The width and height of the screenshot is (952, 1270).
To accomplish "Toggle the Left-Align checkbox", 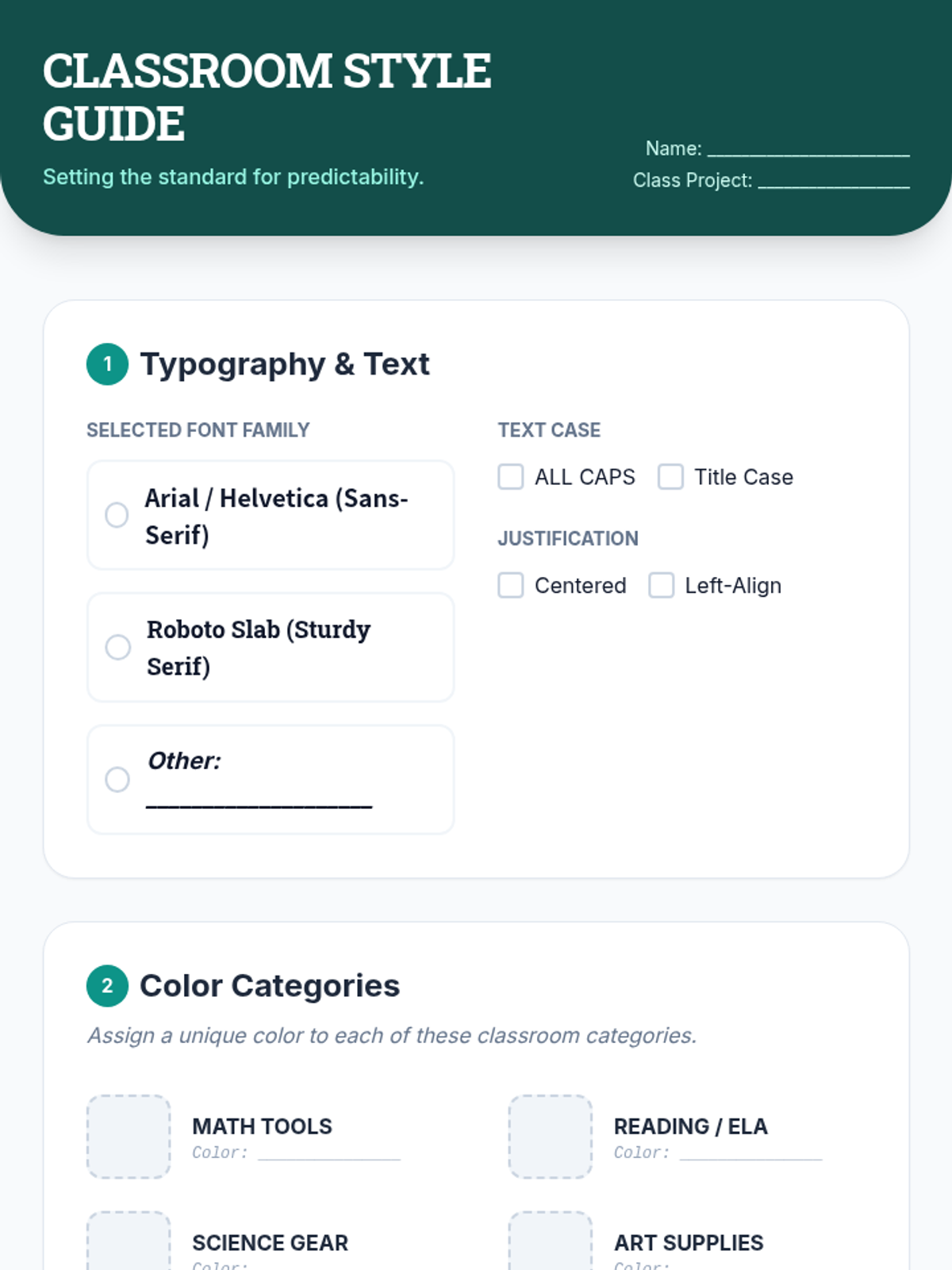I will [x=661, y=586].
